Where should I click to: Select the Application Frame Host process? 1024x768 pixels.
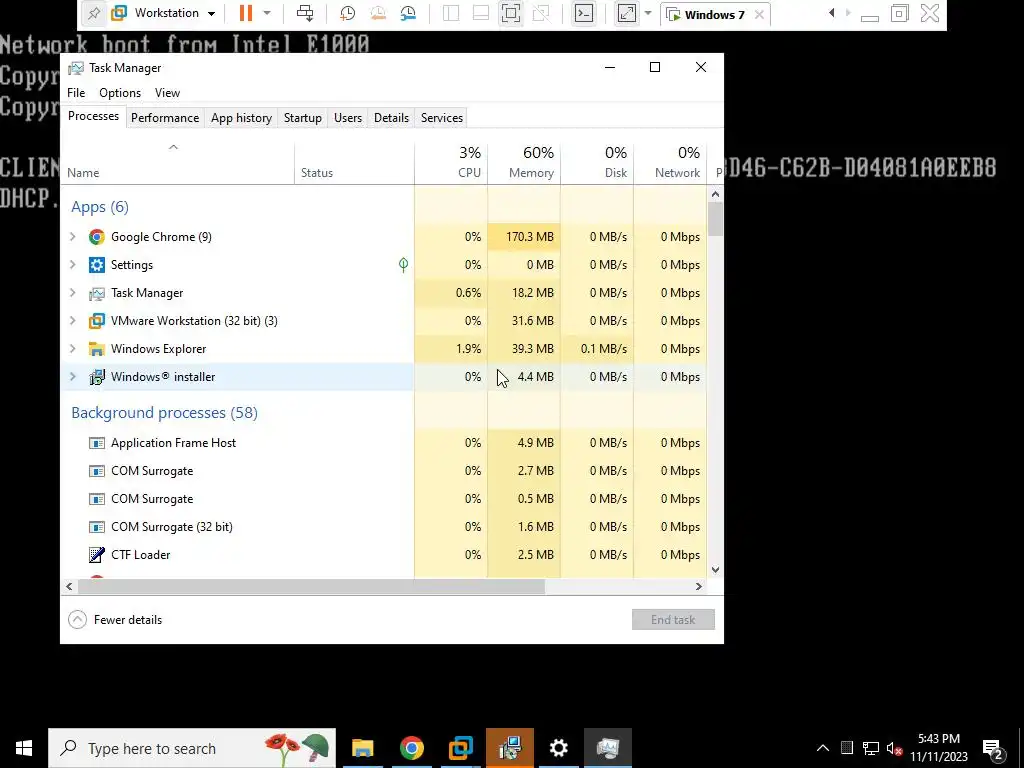(383, 443)
